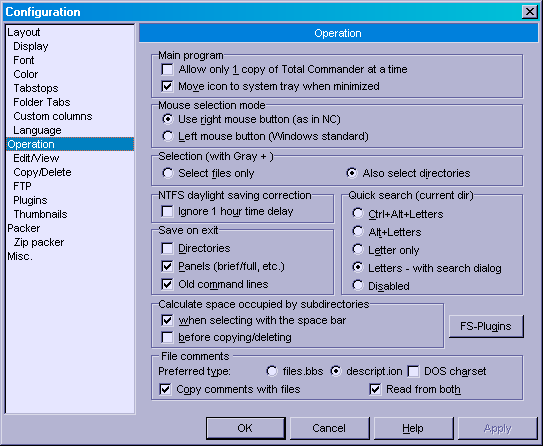Open the FS-Plugins button

[486, 326]
